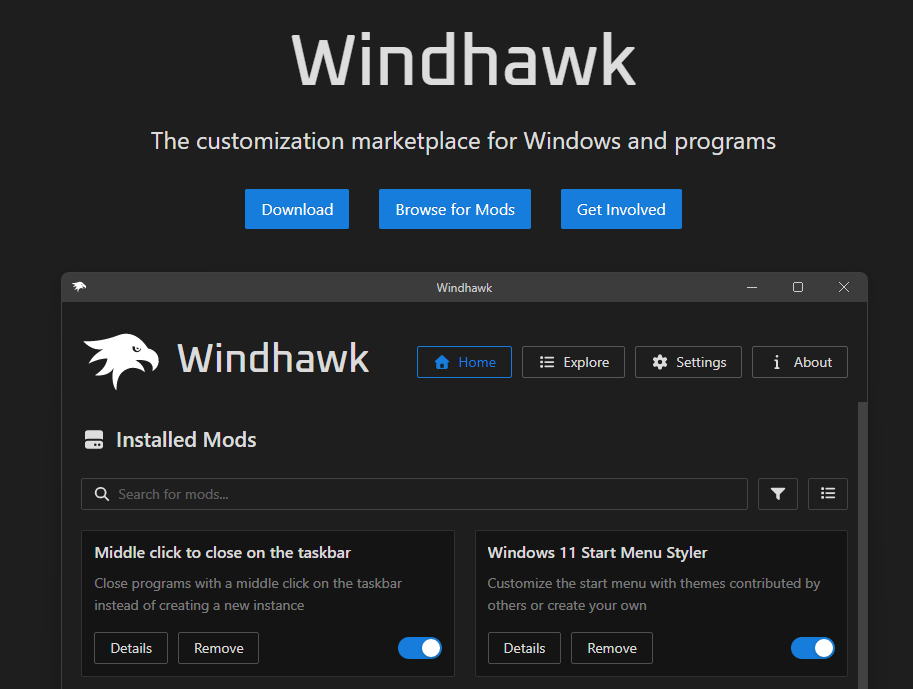913x689 pixels.
Task: Open Browse for Mods
Action: pos(455,209)
